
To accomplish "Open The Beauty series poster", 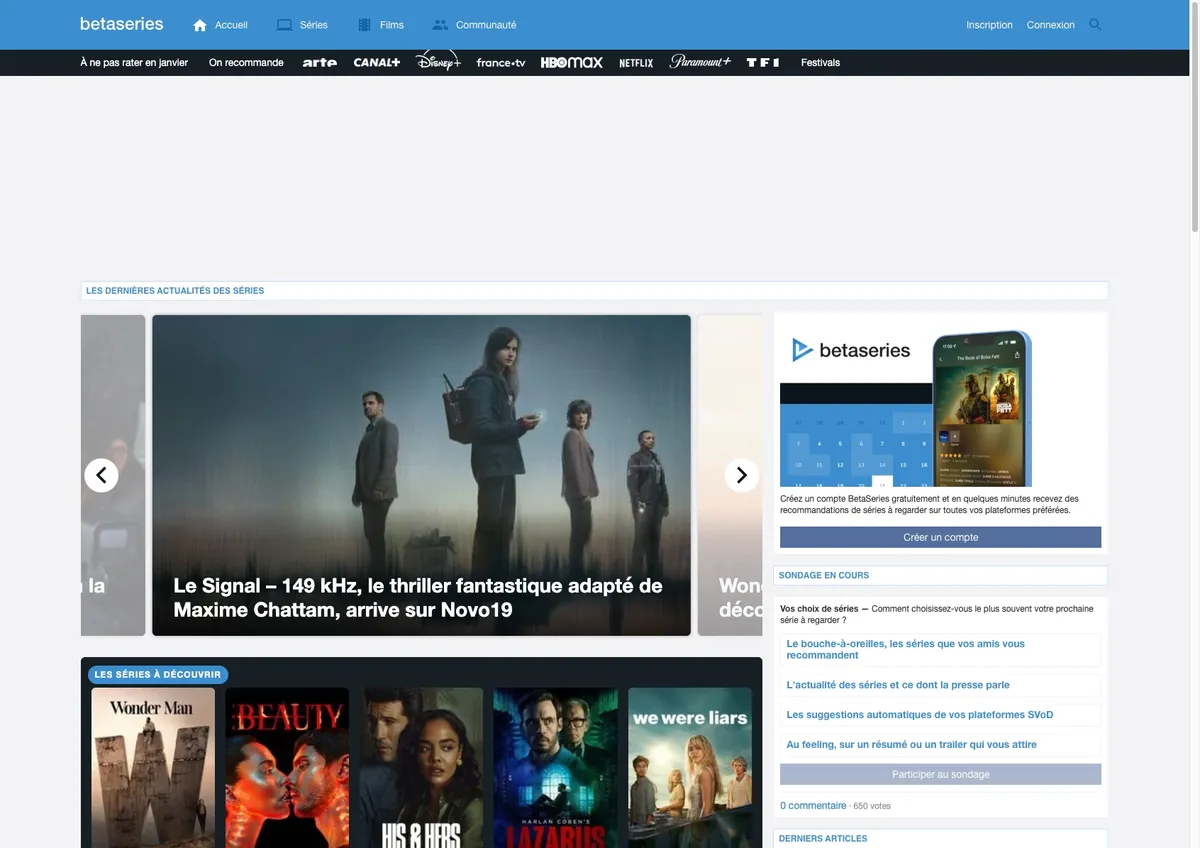I will [x=287, y=767].
